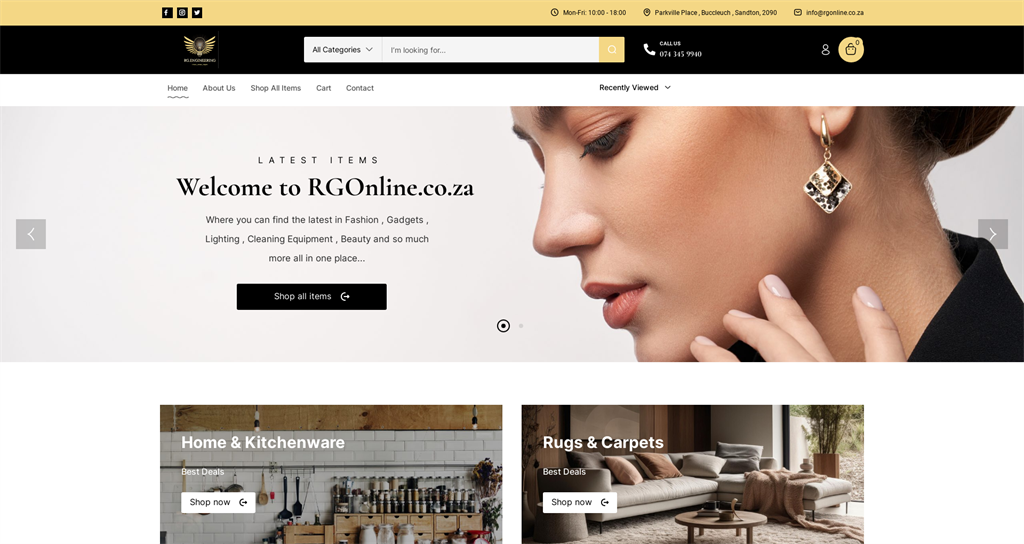Click the RG Engineering logo
This screenshot has height=544, width=1024.
point(199,50)
